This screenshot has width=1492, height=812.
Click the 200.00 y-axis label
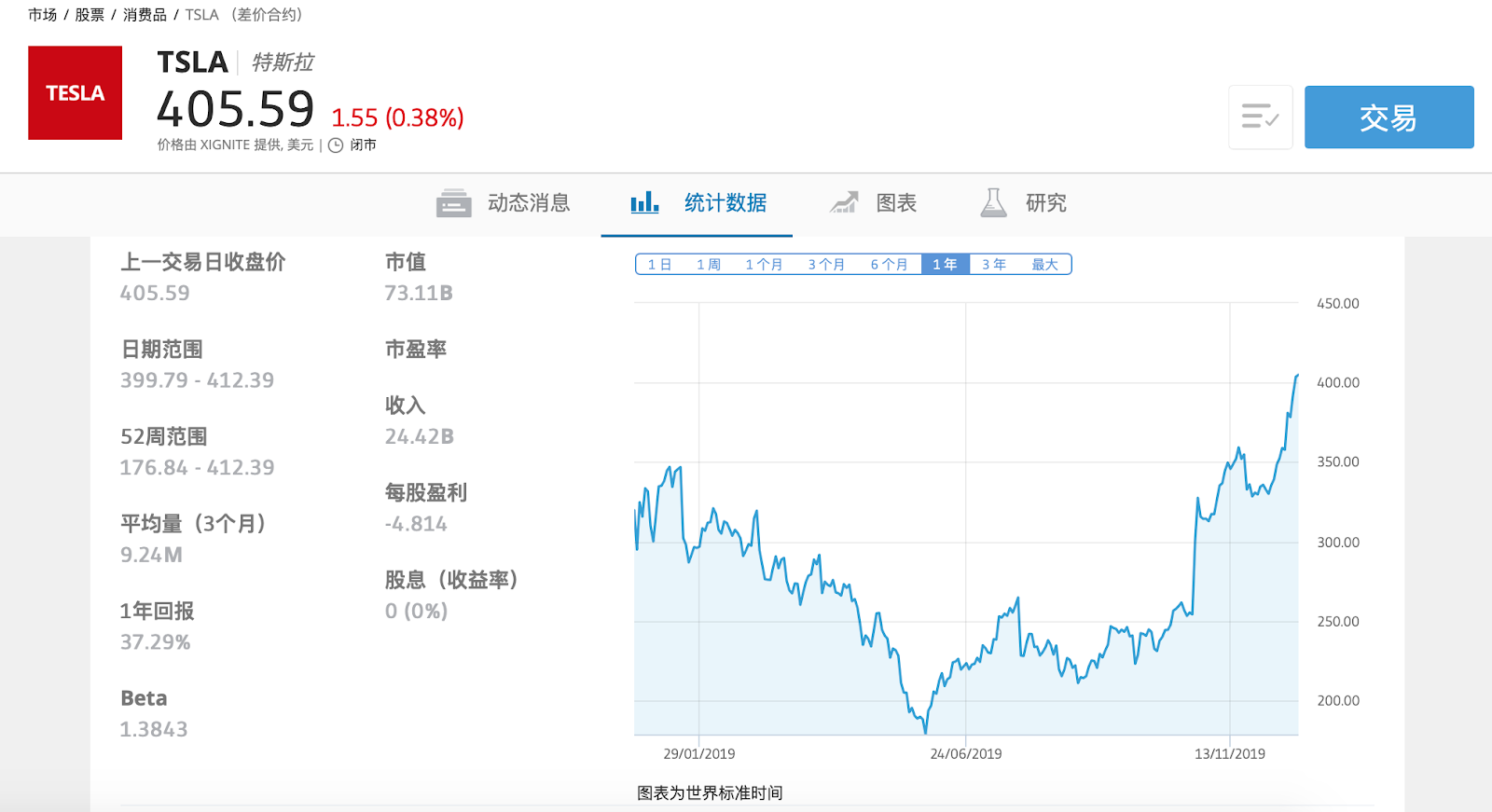(1338, 700)
